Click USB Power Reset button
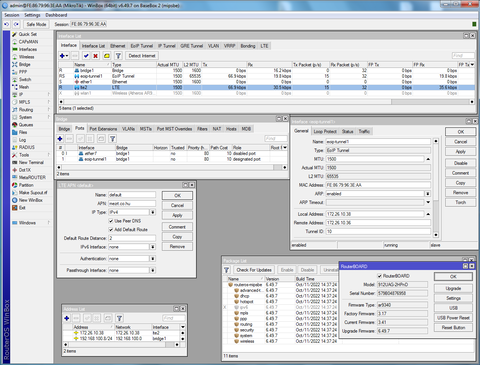This screenshot has height=365, width=480. click(x=453, y=318)
